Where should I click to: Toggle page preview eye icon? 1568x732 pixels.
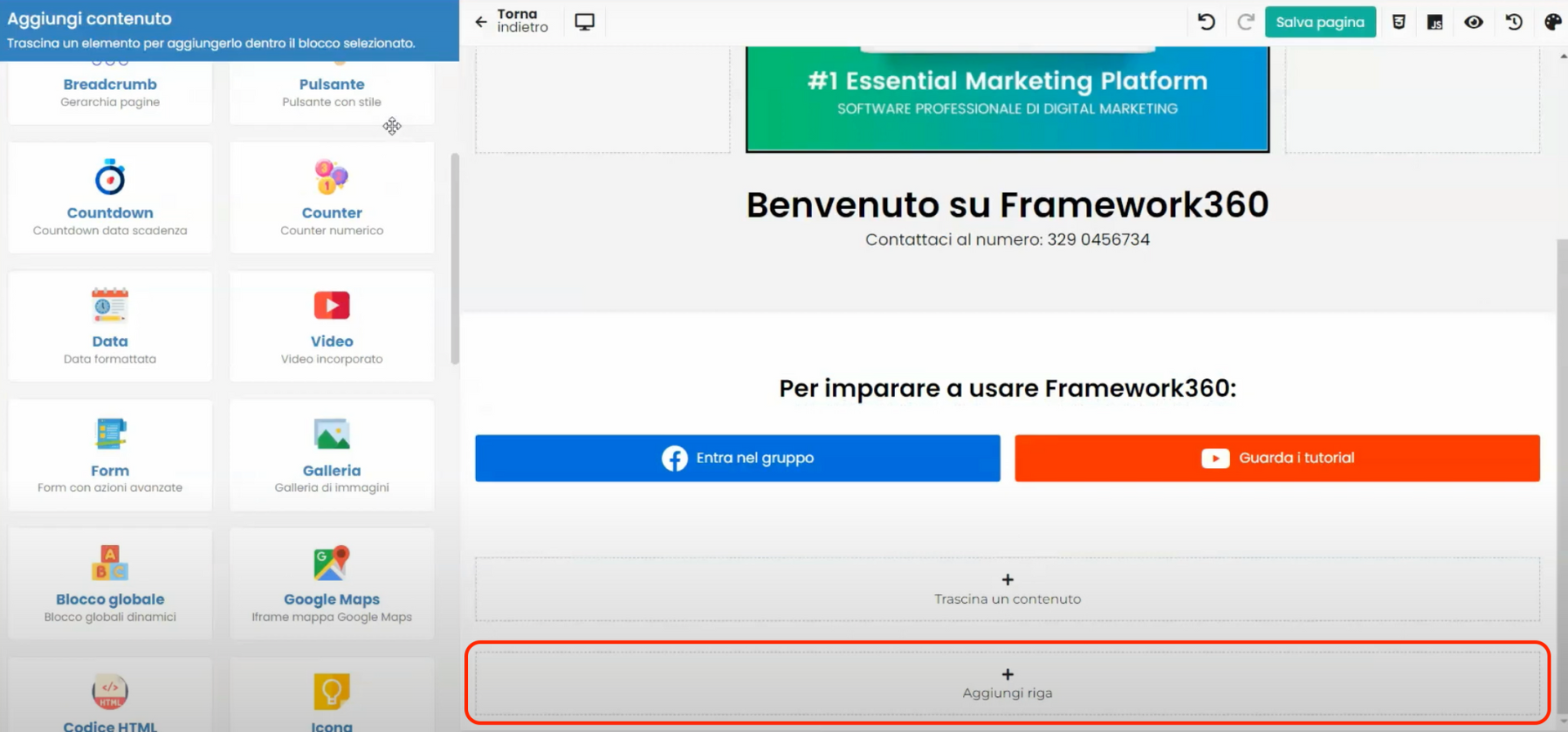(1473, 22)
